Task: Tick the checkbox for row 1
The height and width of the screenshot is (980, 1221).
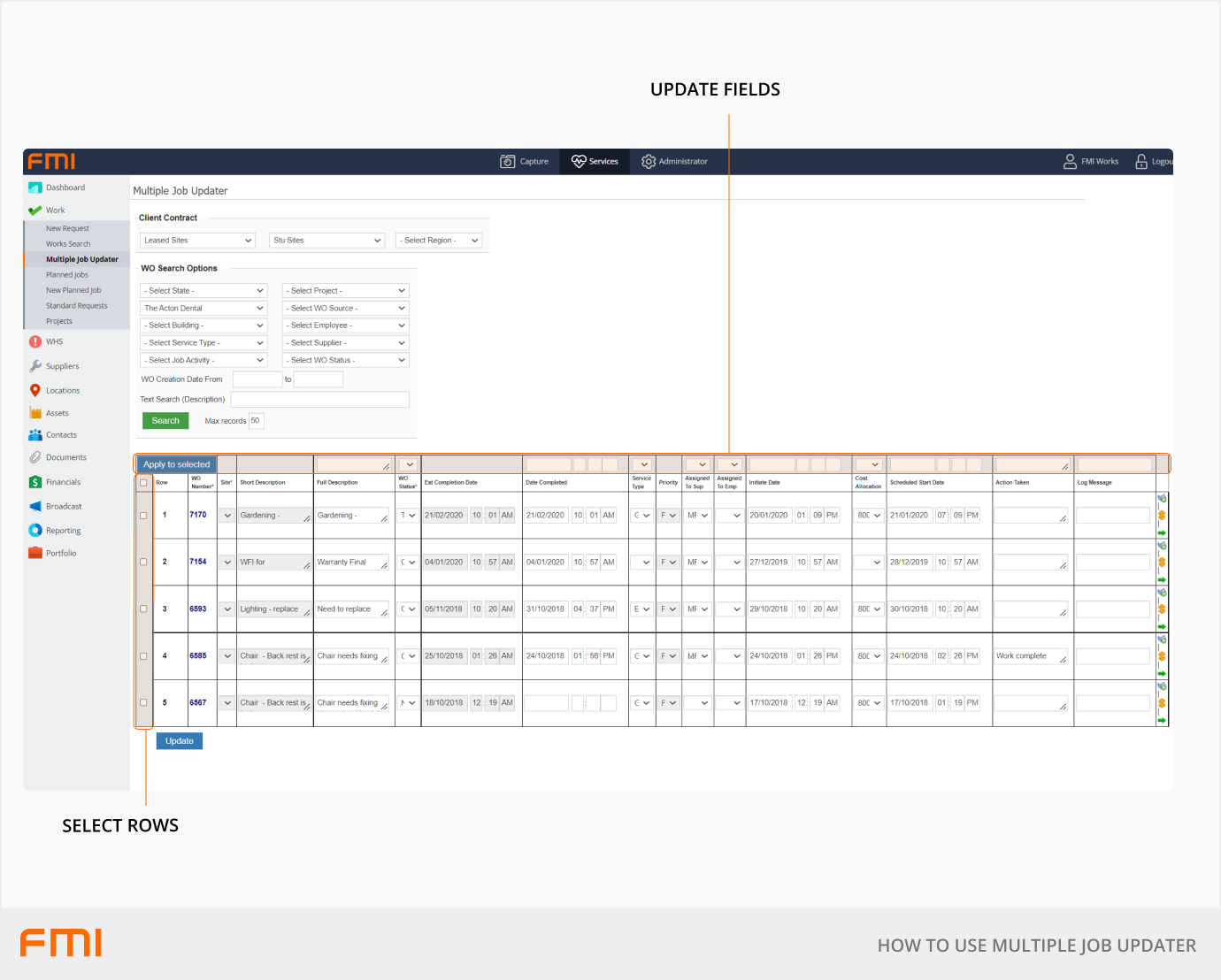Action: 143,516
